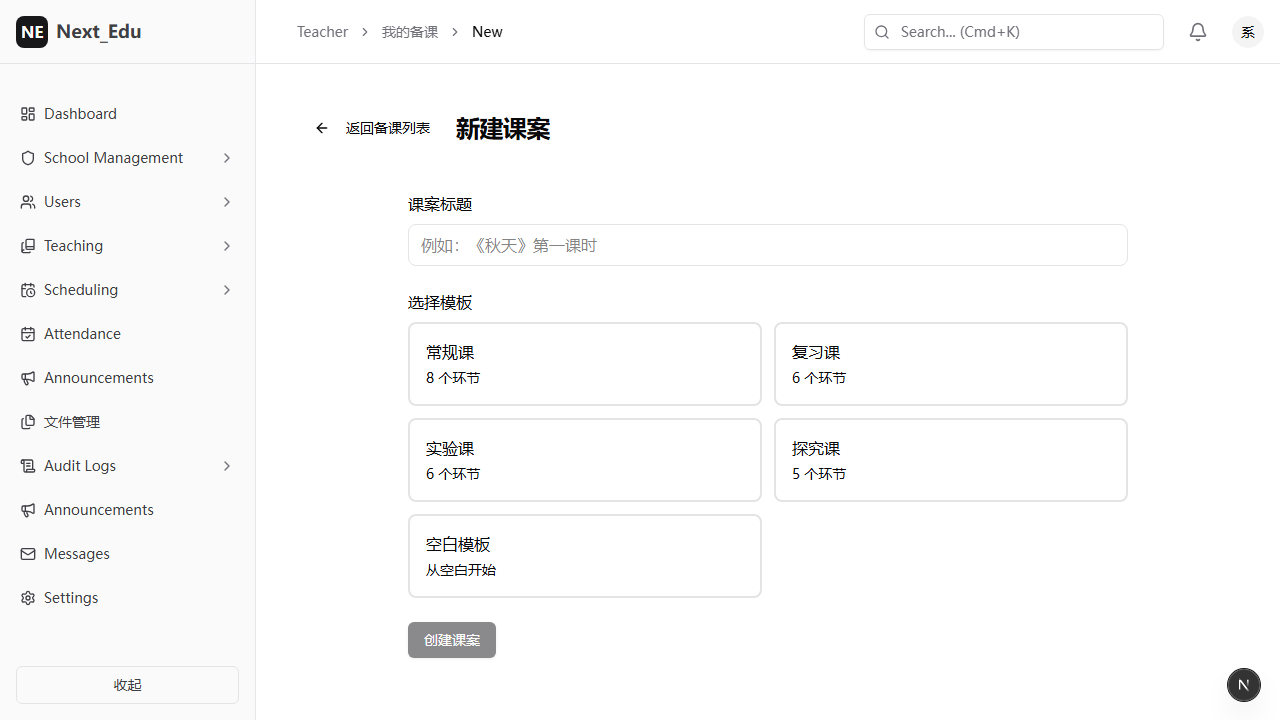Click the back arrow icon
This screenshot has height=720, width=1280.
point(322,128)
